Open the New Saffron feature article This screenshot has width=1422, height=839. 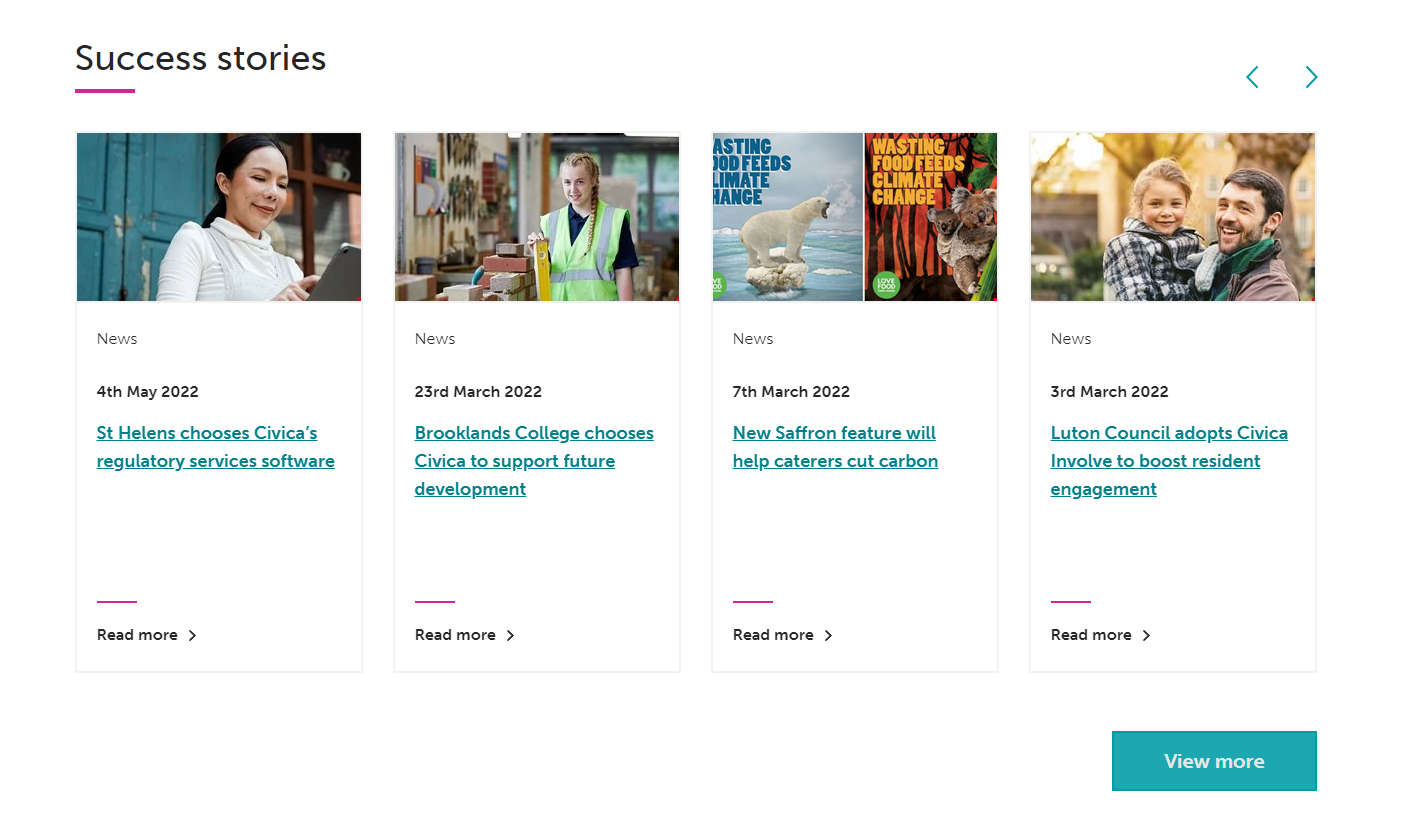click(x=834, y=446)
